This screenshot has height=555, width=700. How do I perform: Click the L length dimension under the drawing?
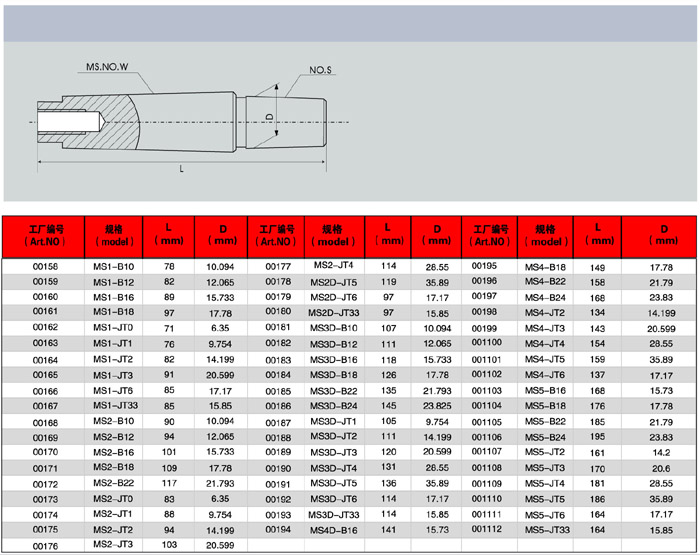[182, 168]
